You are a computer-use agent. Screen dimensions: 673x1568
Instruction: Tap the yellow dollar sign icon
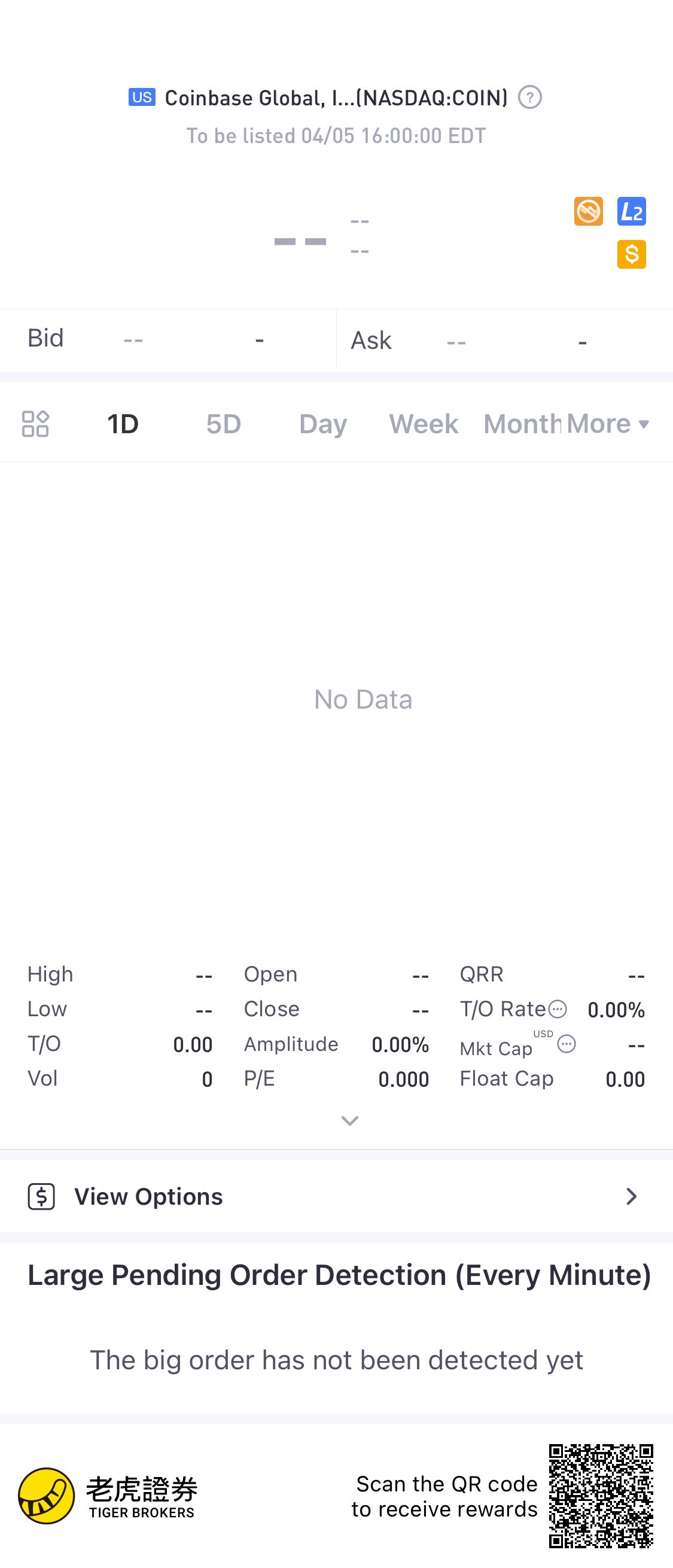[x=631, y=254]
